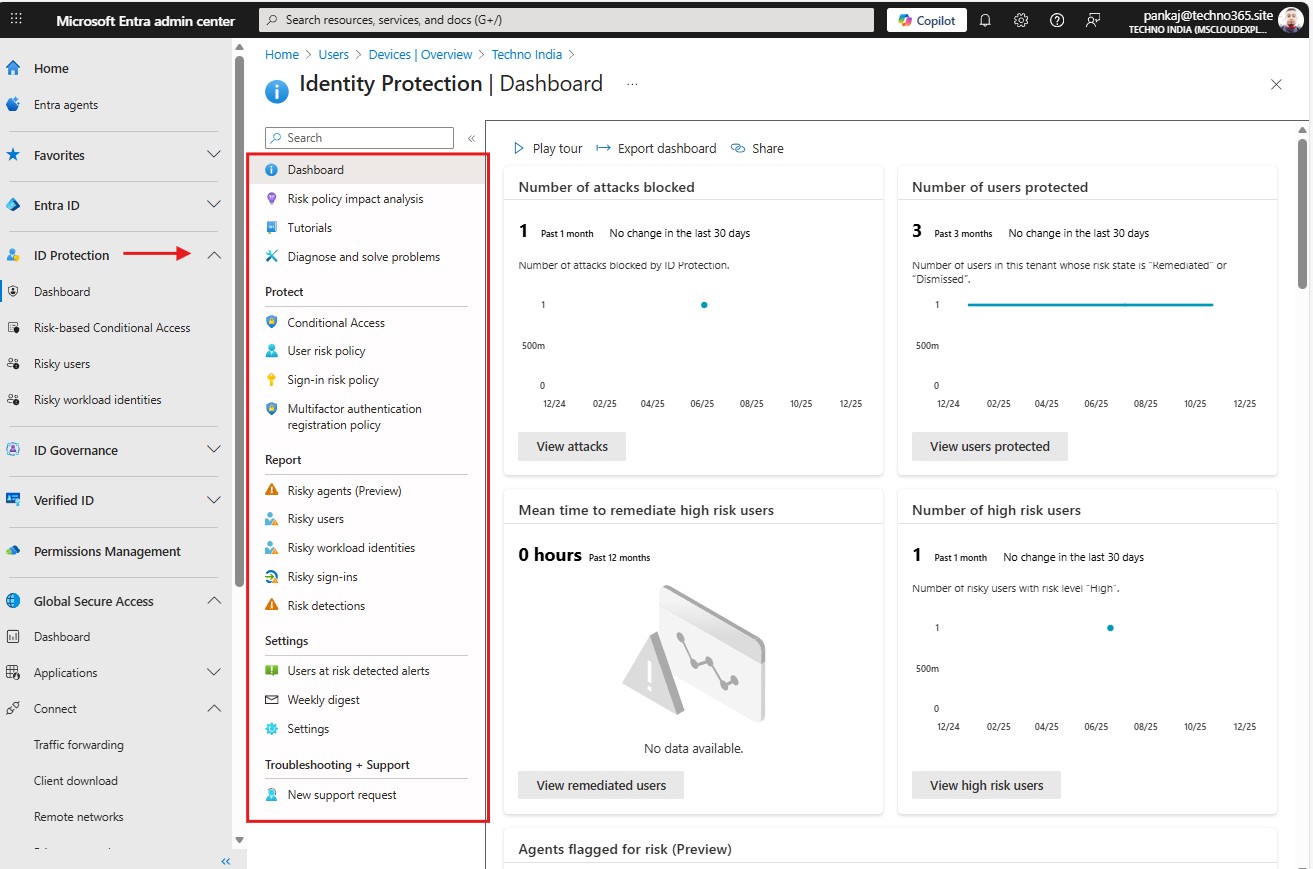
Task: Expand the Verified ID section
Action: tap(214, 500)
